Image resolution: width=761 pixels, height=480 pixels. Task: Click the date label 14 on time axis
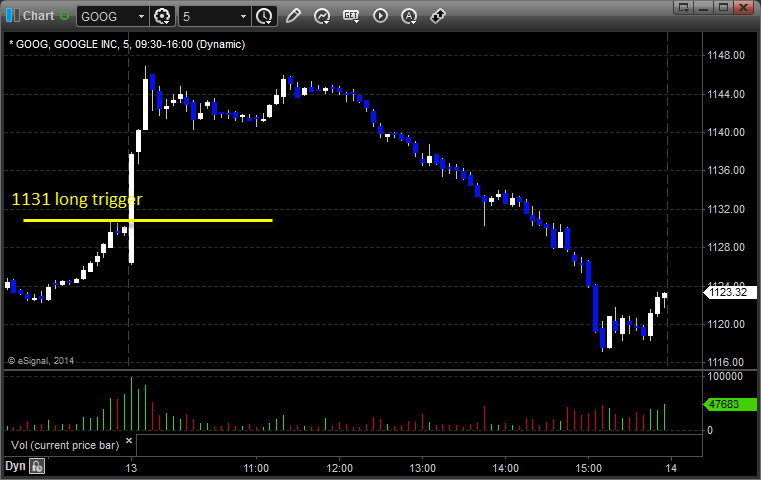pyautogui.click(x=671, y=468)
